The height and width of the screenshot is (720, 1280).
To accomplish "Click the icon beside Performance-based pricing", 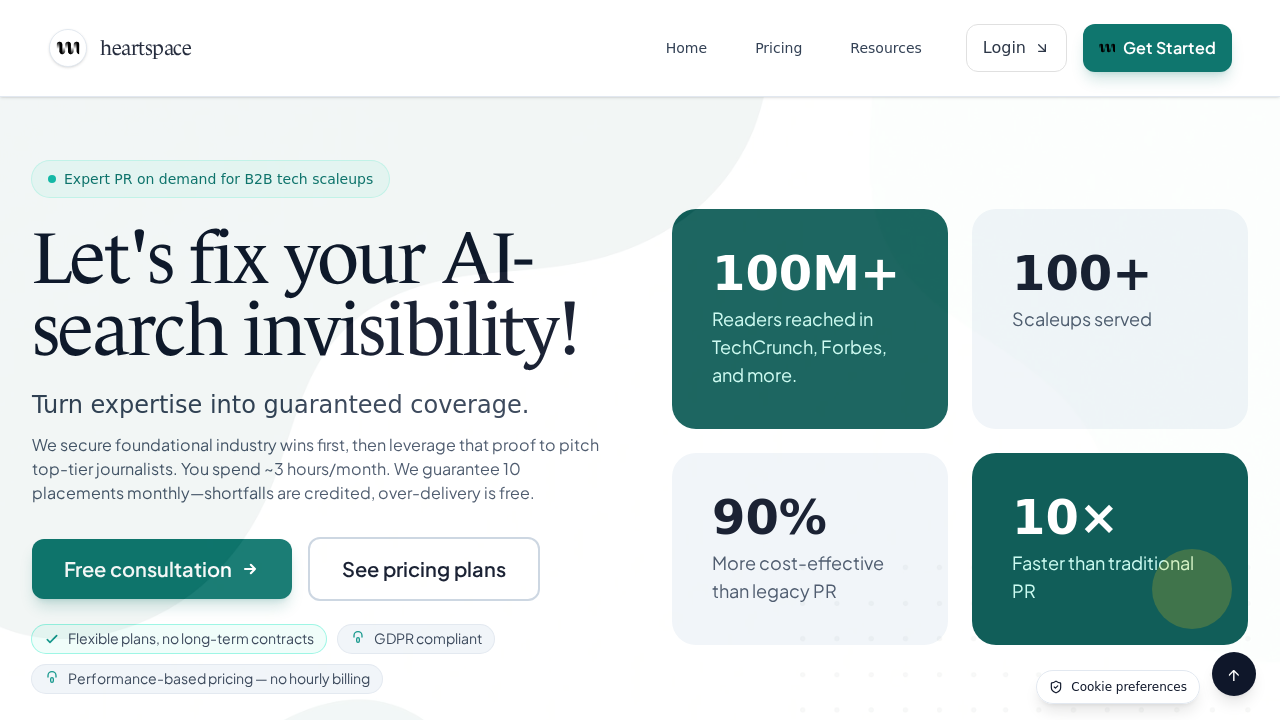I will pyautogui.click(x=52, y=678).
